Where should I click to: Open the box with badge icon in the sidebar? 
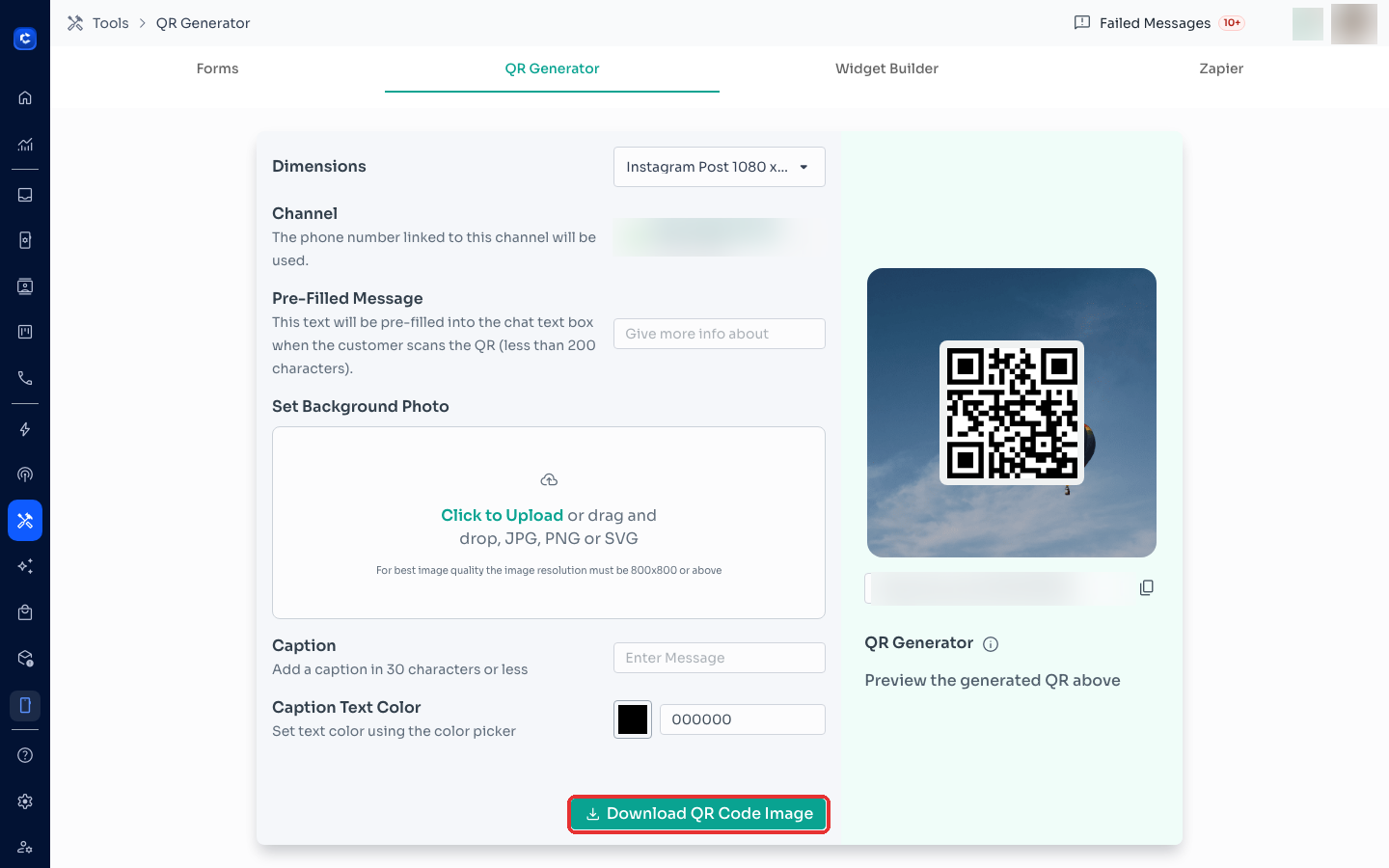tap(25, 659)
